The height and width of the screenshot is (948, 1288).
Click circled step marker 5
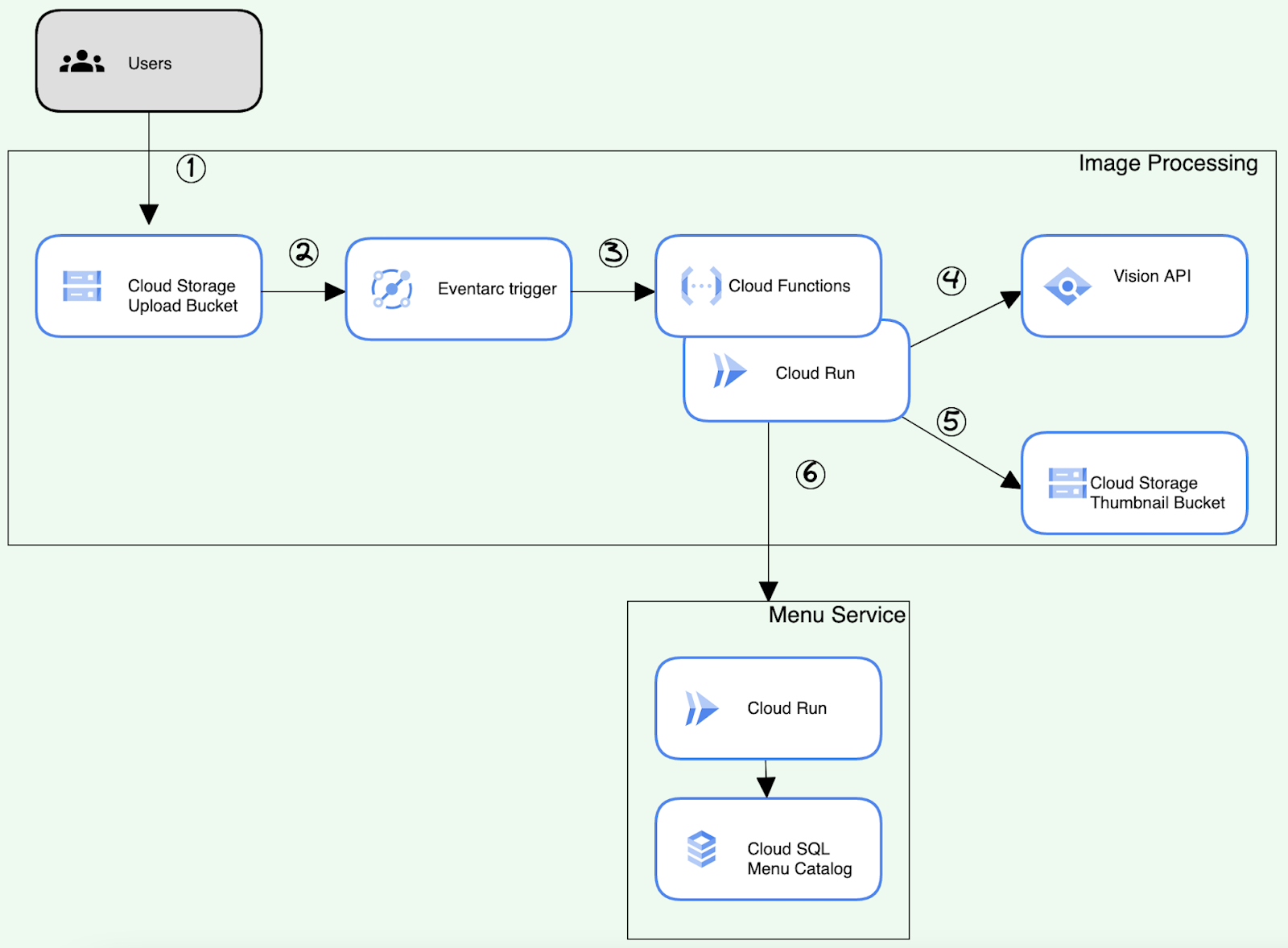click(952, 421)
